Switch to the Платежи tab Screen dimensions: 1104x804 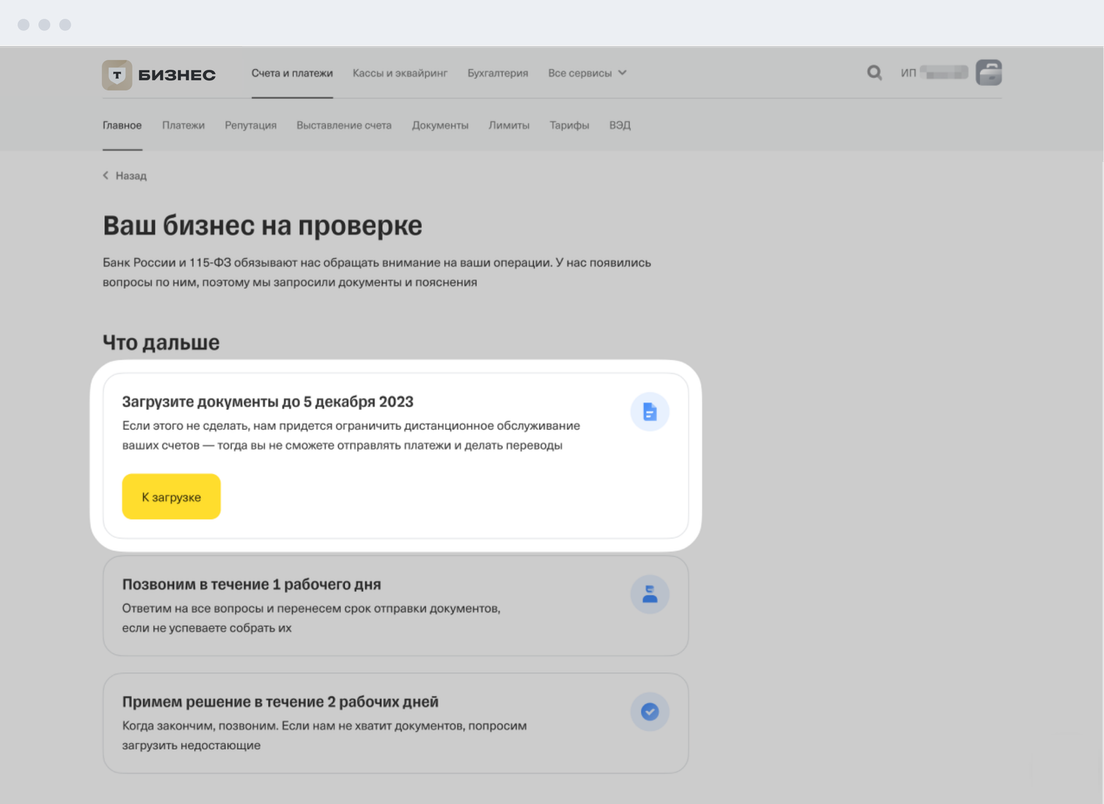(183, 125)
